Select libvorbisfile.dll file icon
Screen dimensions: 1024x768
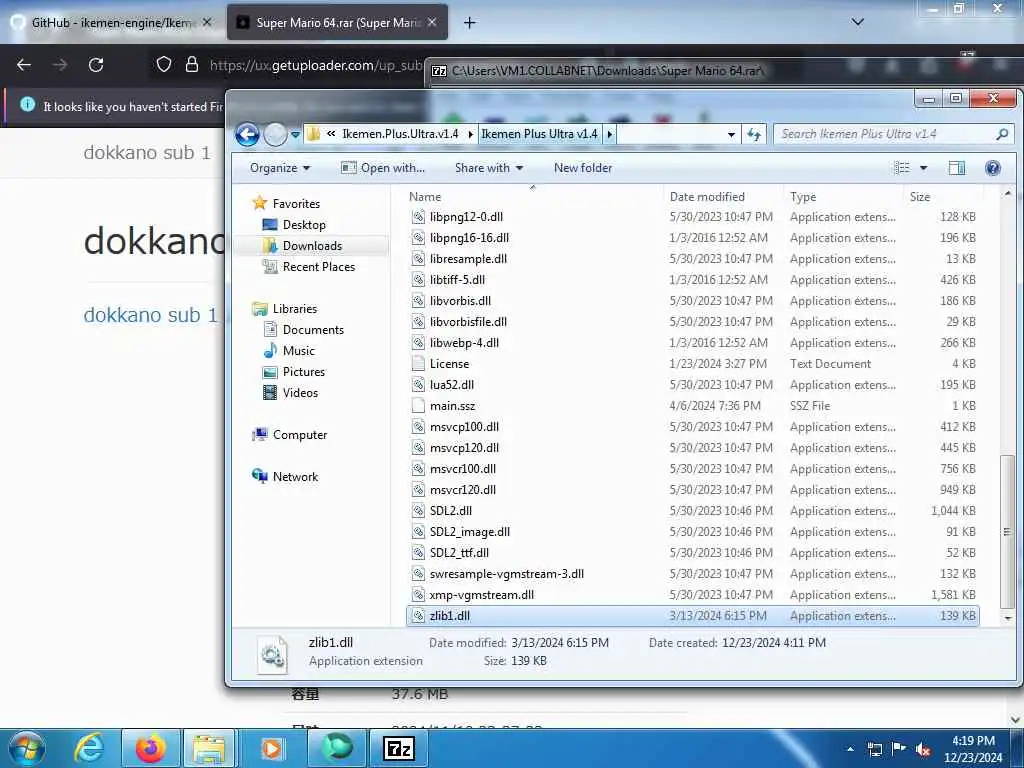click(419, 321)
